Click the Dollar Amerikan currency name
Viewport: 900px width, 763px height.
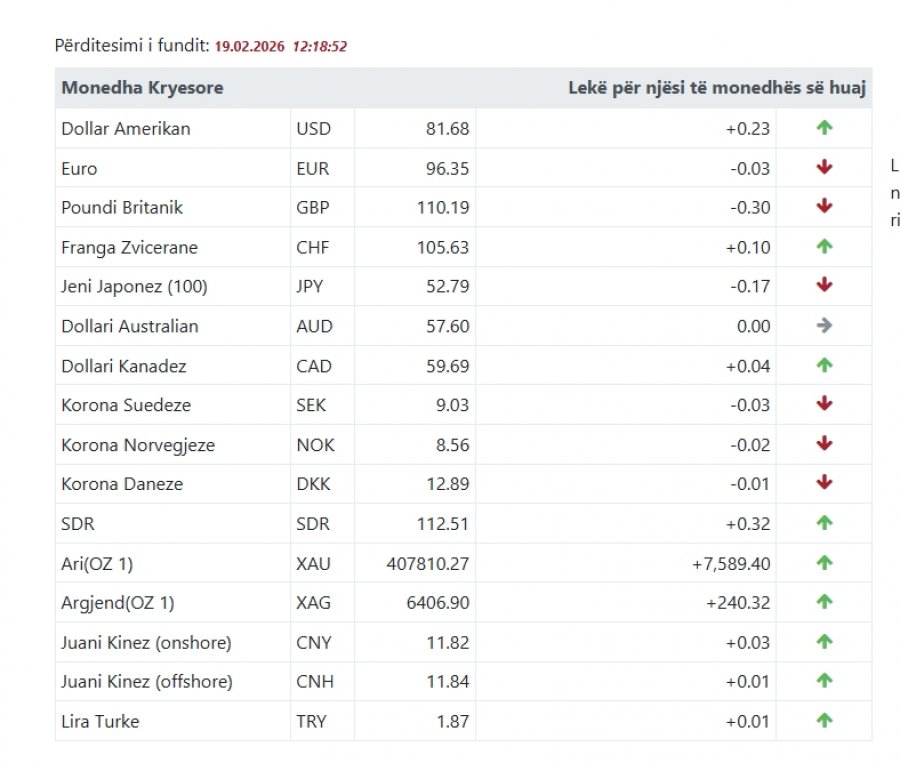pyautogui.click(x=126, y=129)
